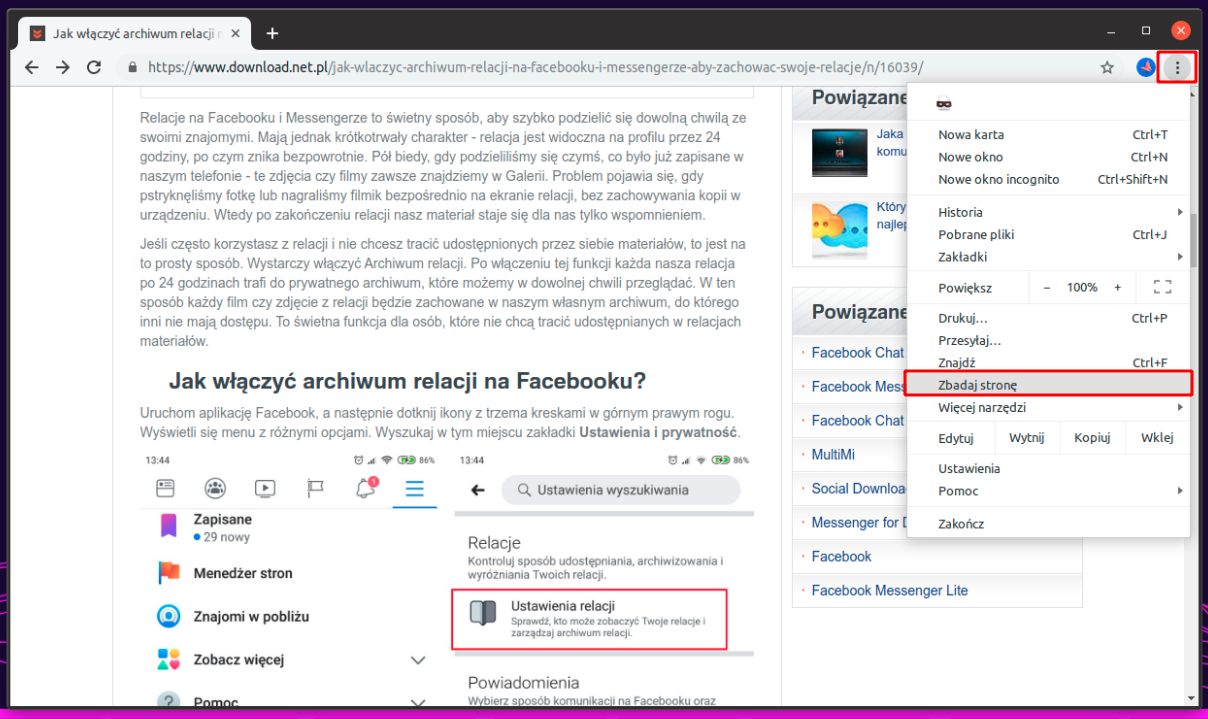Click the padlock icon in address bar
Image resolution: width=1208 pixels, height=719 pixels.
(132, 68)
